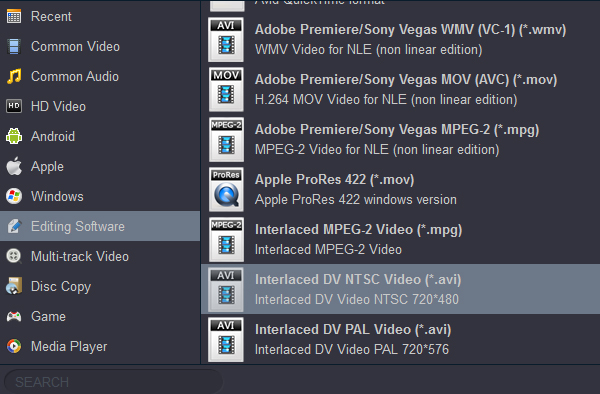Select Interlaced DV PAL Video (*.avi)
Viewport: 600px width, 394px height.
pyautogui.click(x=400, y=340)
